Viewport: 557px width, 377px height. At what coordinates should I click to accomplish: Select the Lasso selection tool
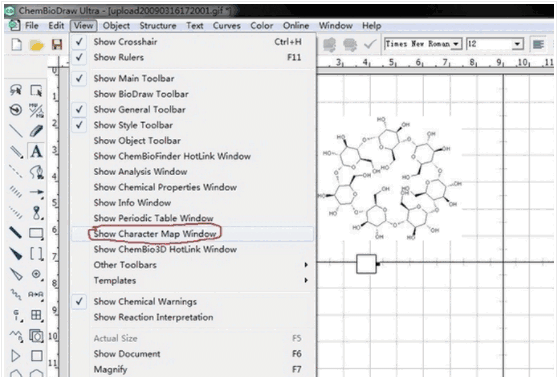(x=16, y=90)
